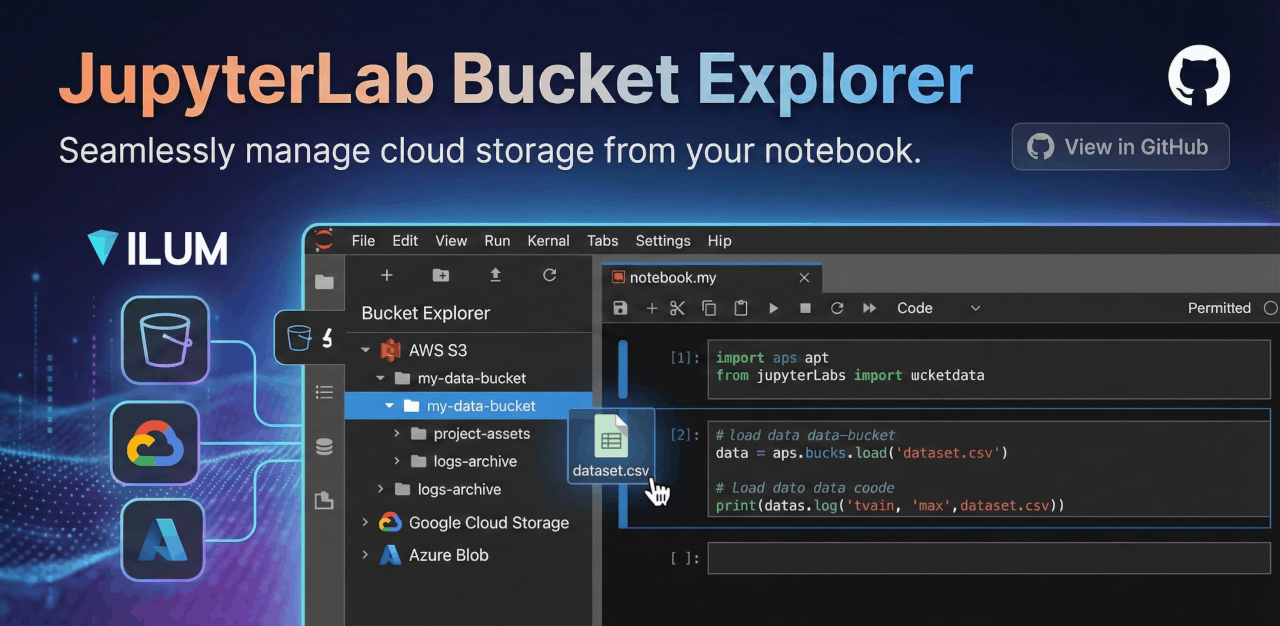The image size is (1280, 626).
Task: Click the Azure Blob icon in tree
Action: coord(390,555)
